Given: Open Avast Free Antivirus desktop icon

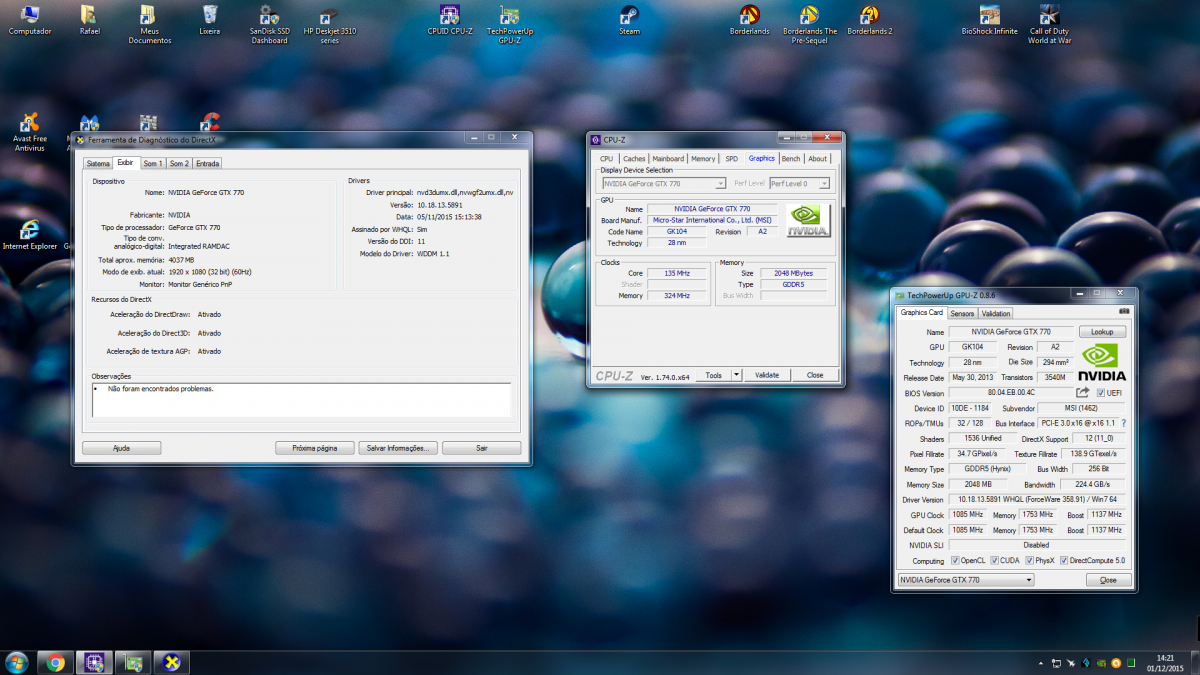Looking at the screenshot, I should [30, 133].
